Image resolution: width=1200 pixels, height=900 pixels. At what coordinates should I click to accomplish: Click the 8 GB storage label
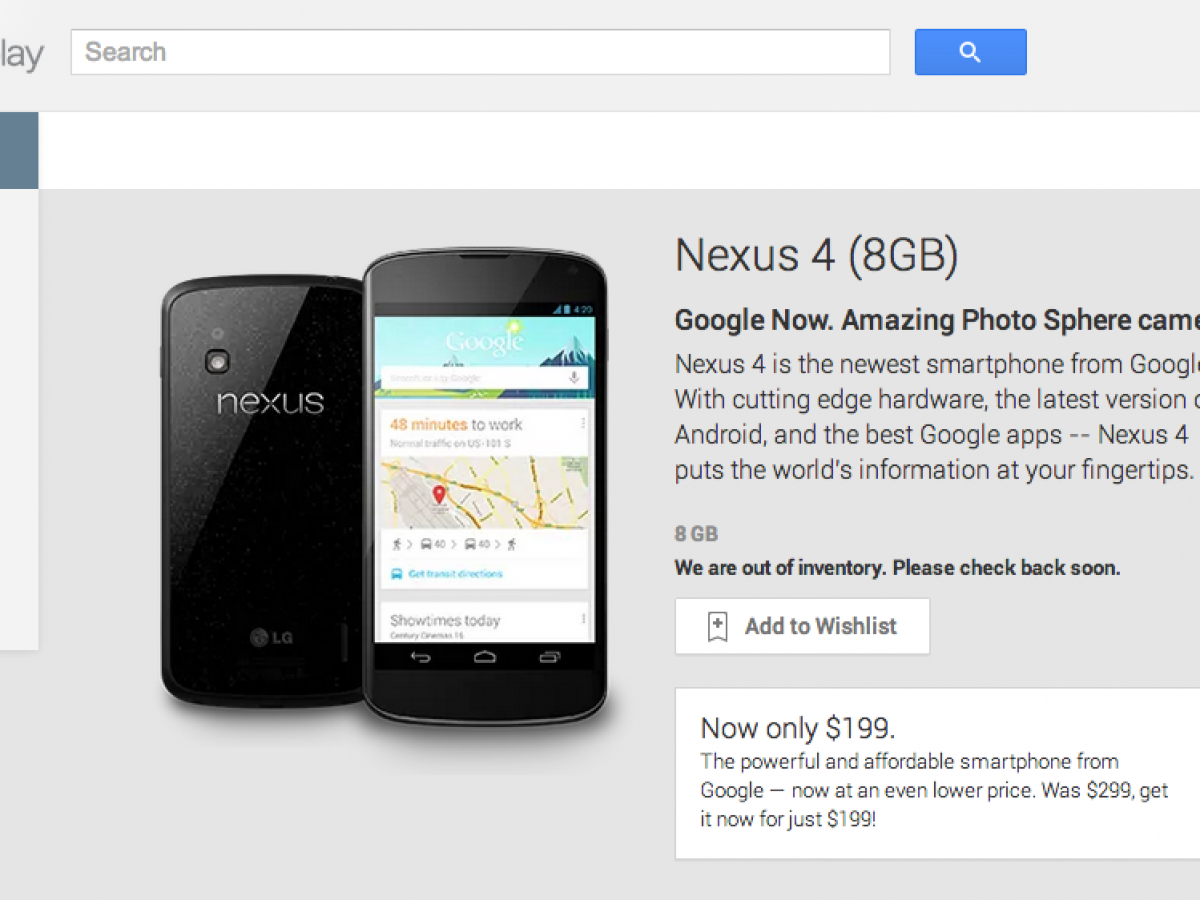pos(696,534)
